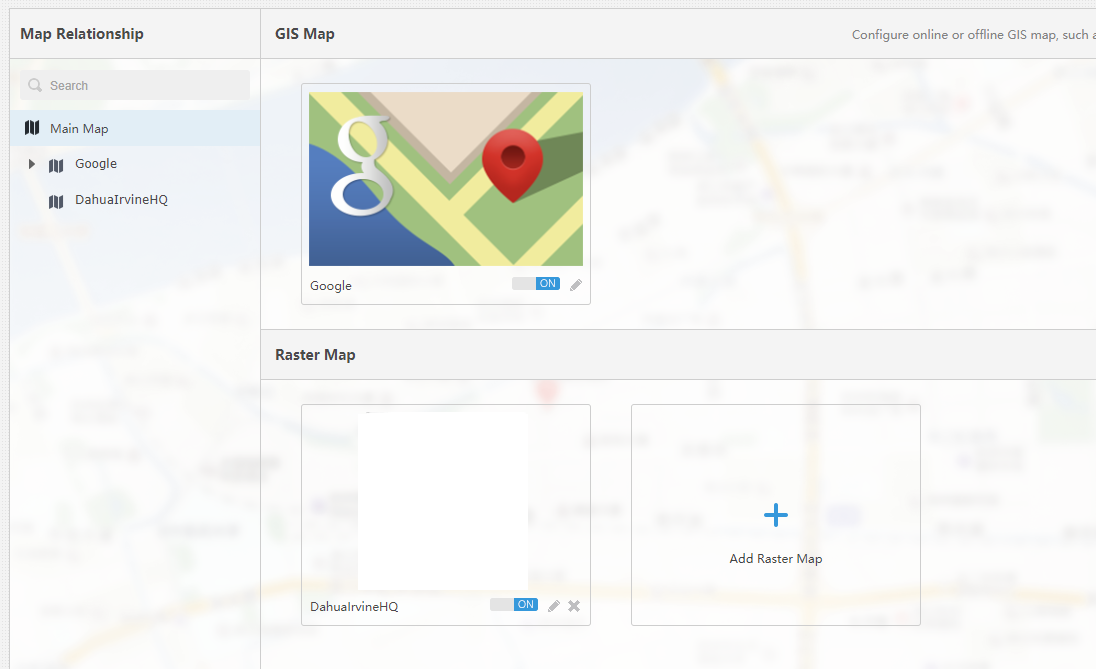Click the map icon beside Google tree item

(57, 166)
